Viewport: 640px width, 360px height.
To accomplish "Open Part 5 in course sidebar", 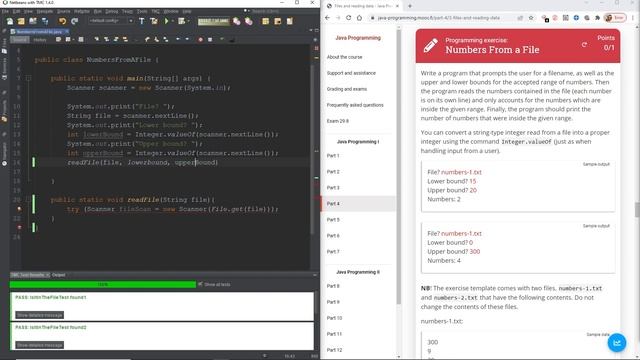I will tap(333, 220).
